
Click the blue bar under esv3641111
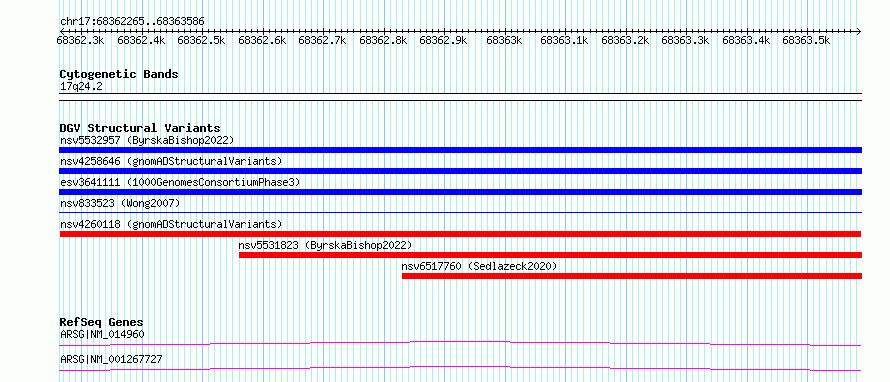click(x=460, y=192)
